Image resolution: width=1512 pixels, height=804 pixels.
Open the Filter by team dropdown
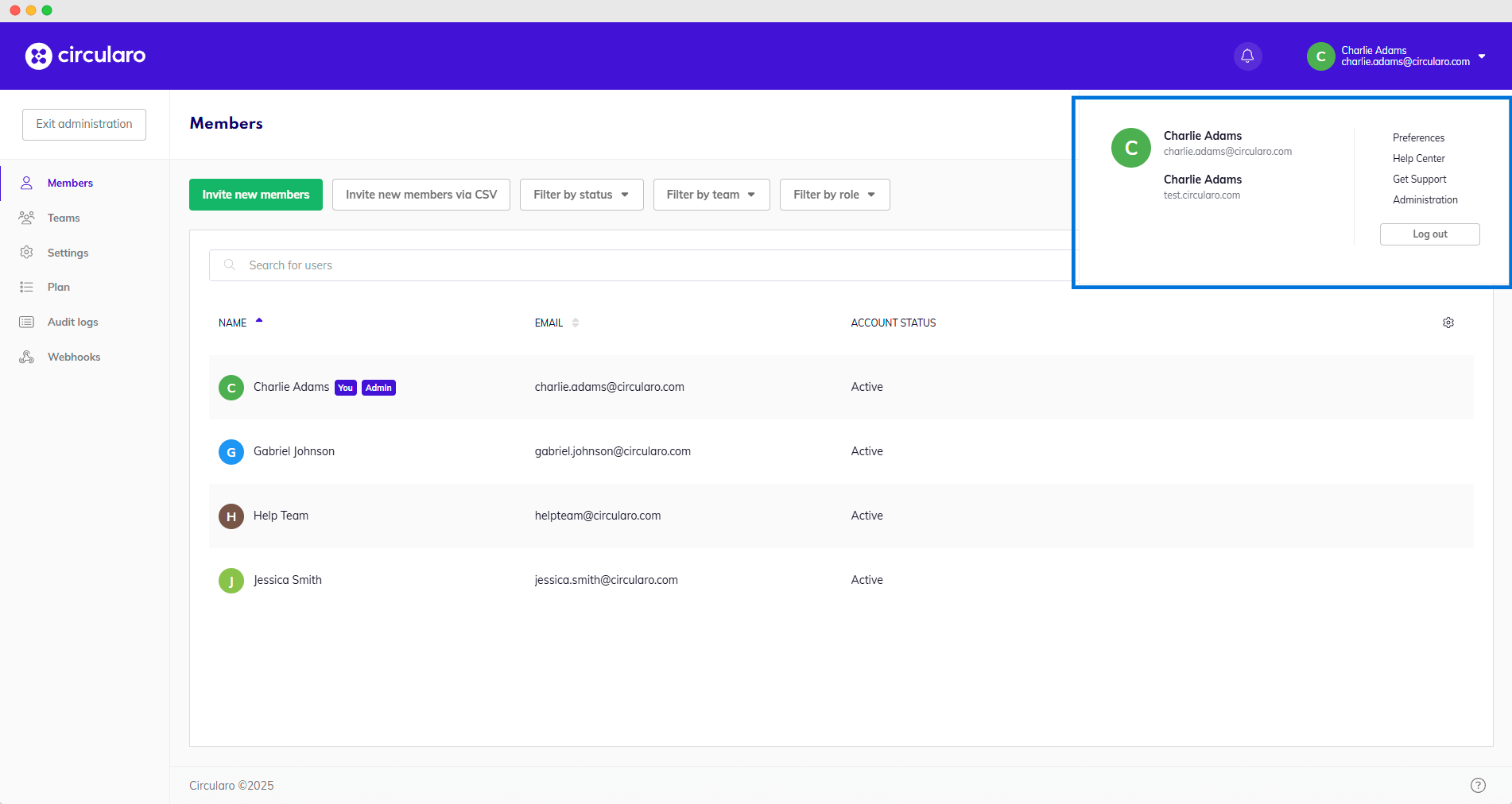711,195
